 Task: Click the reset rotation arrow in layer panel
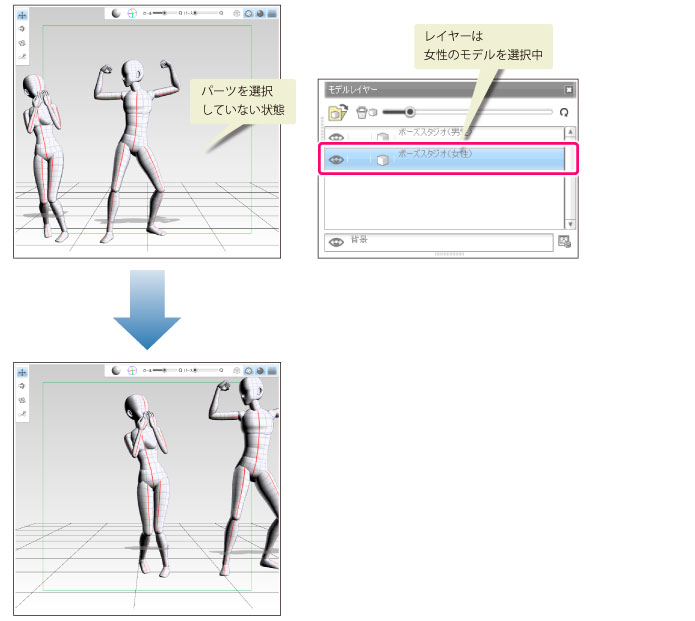(564, 113)
